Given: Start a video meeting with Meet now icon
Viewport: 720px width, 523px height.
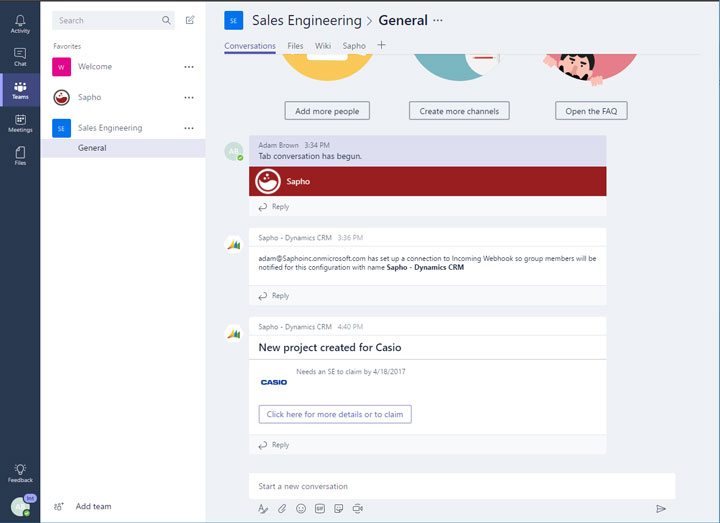Looking at the screenshot, I should click(x=358, y=508).
